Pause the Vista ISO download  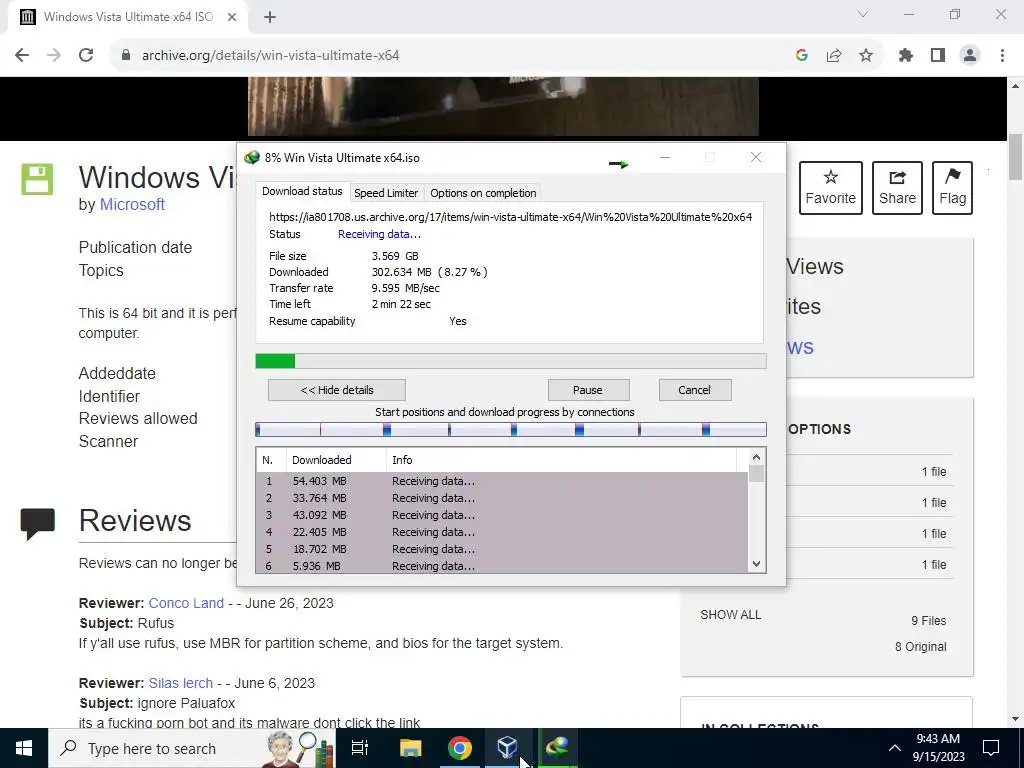[588, 390]
